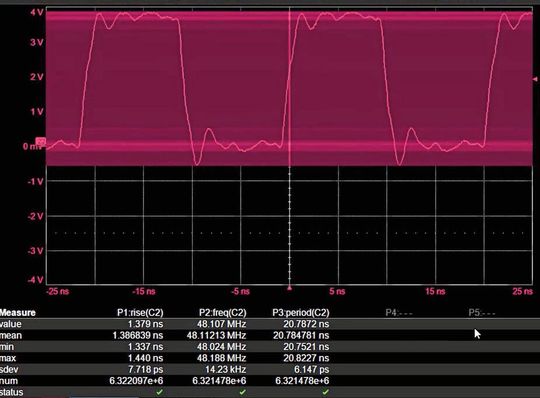The width and height of the screenshot is (540, 398).
Task: Click the sdev row label
Action: click(x=9, y=369)
